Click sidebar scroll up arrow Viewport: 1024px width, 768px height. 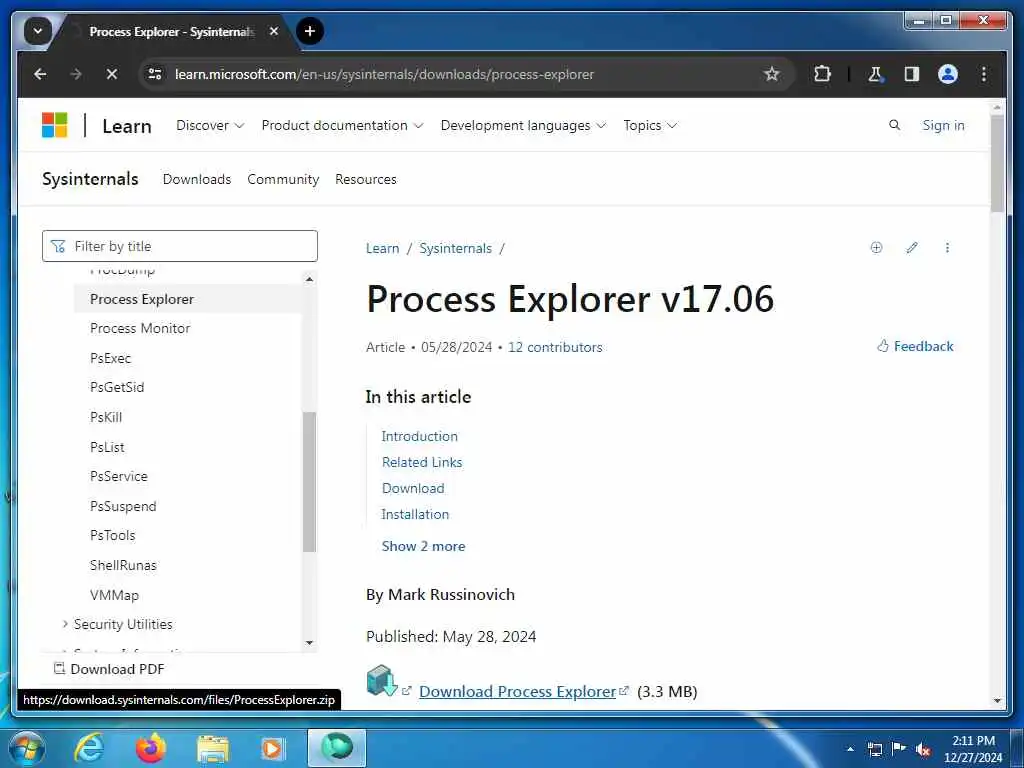310,280
